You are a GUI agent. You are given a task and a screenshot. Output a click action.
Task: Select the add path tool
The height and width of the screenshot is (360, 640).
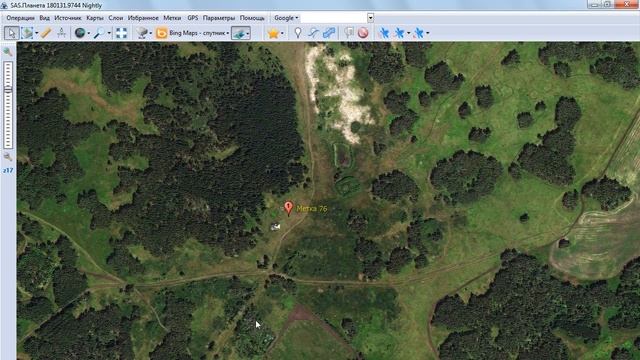313,33
